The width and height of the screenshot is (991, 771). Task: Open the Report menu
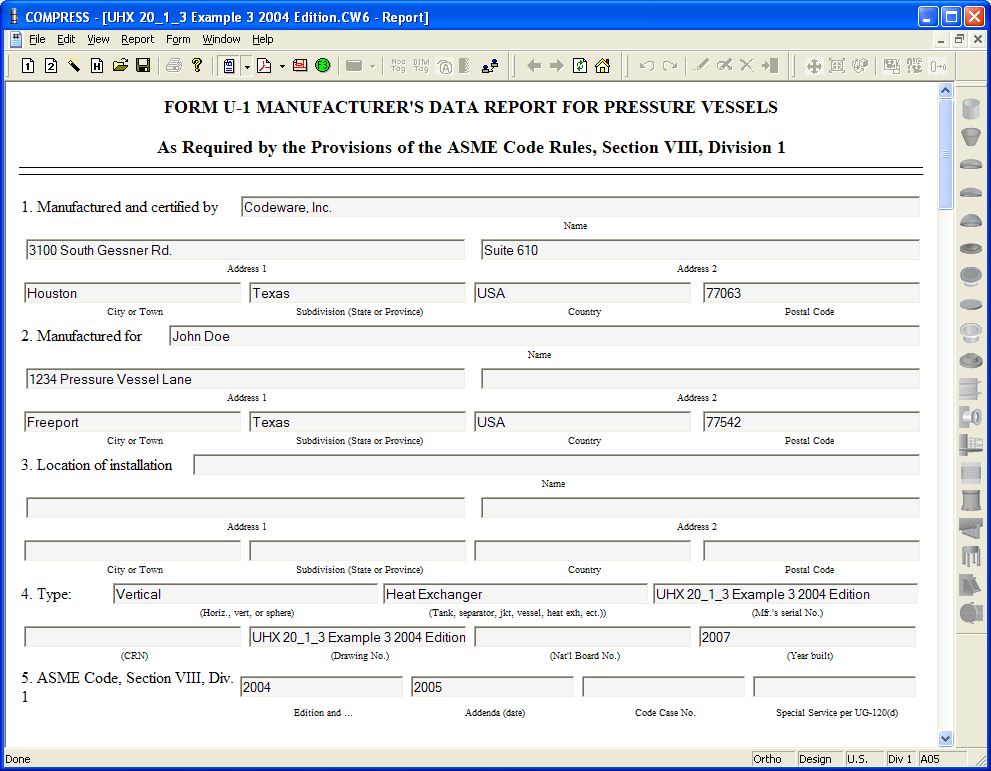click(x=137, y=39)
